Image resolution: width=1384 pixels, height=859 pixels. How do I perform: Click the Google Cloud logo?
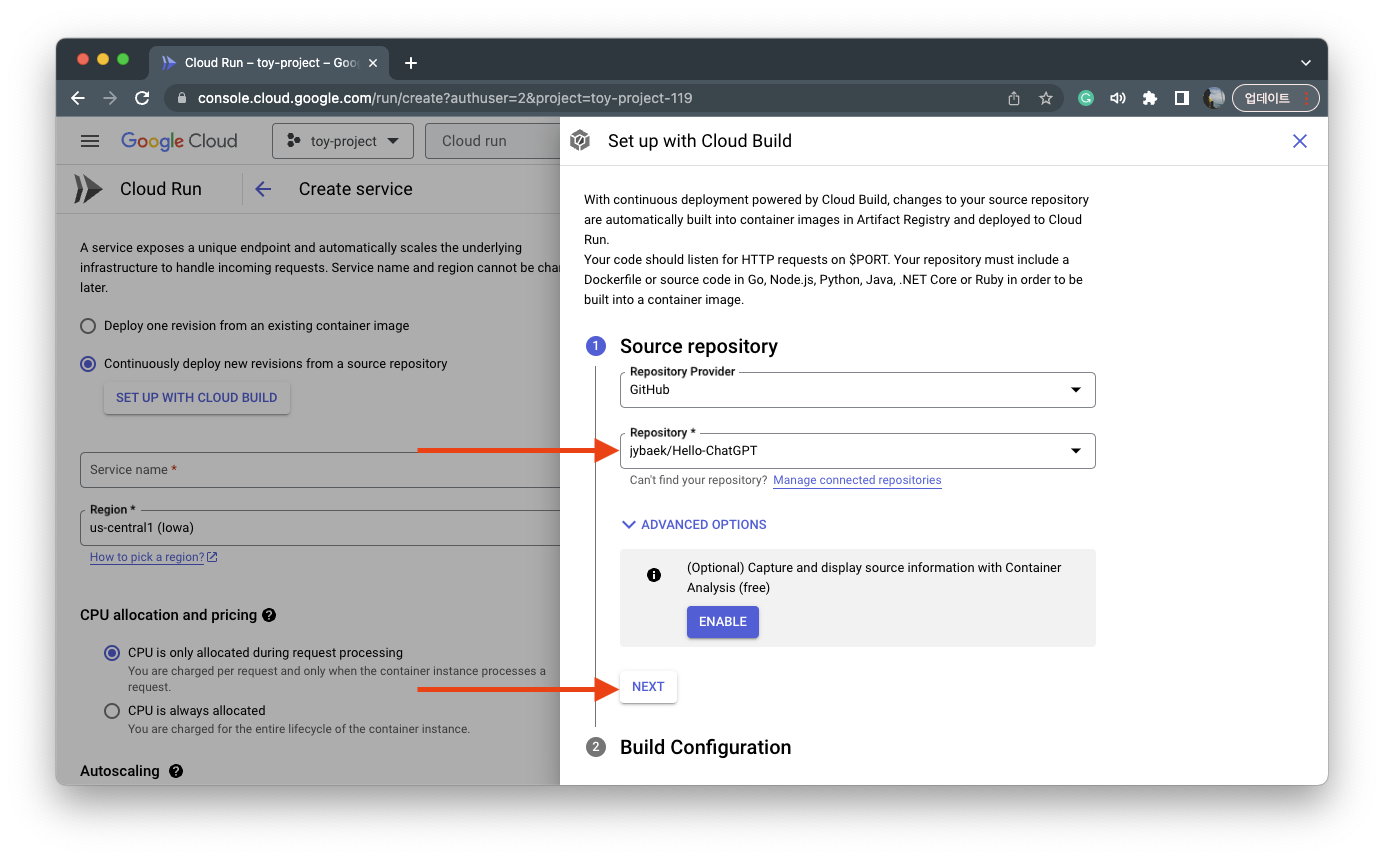[179, 141]
